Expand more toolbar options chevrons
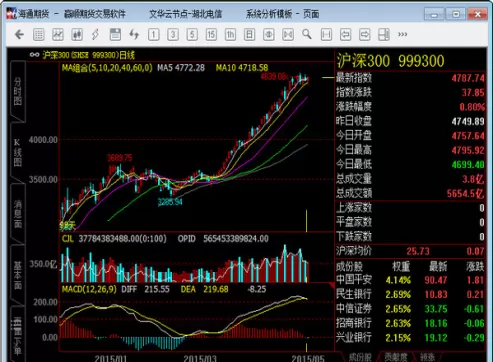 point(403,34)
